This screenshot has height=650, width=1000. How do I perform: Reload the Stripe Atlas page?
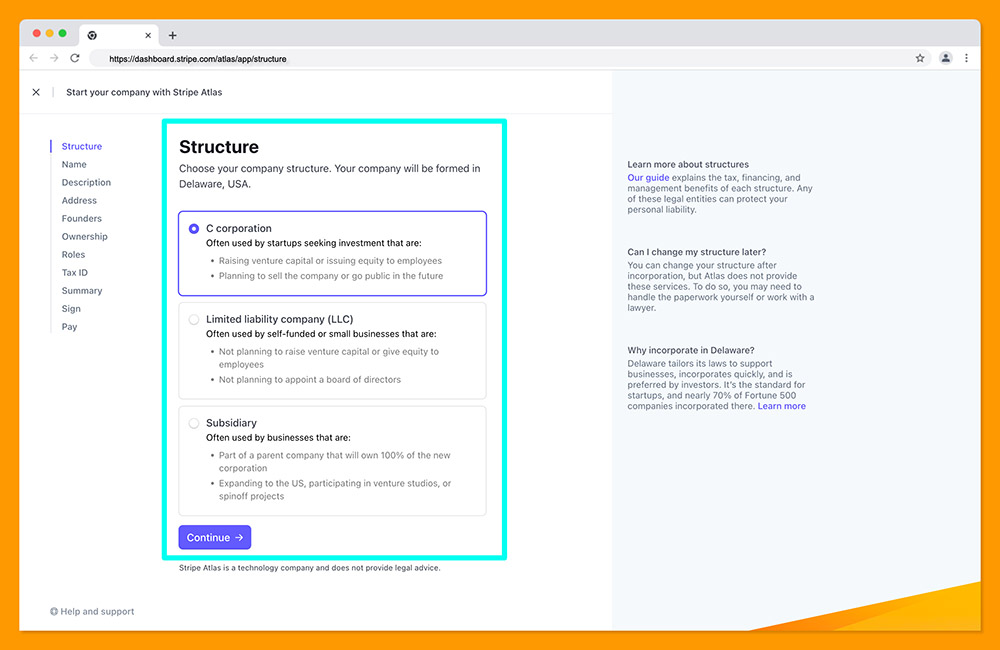coord(75,58)
